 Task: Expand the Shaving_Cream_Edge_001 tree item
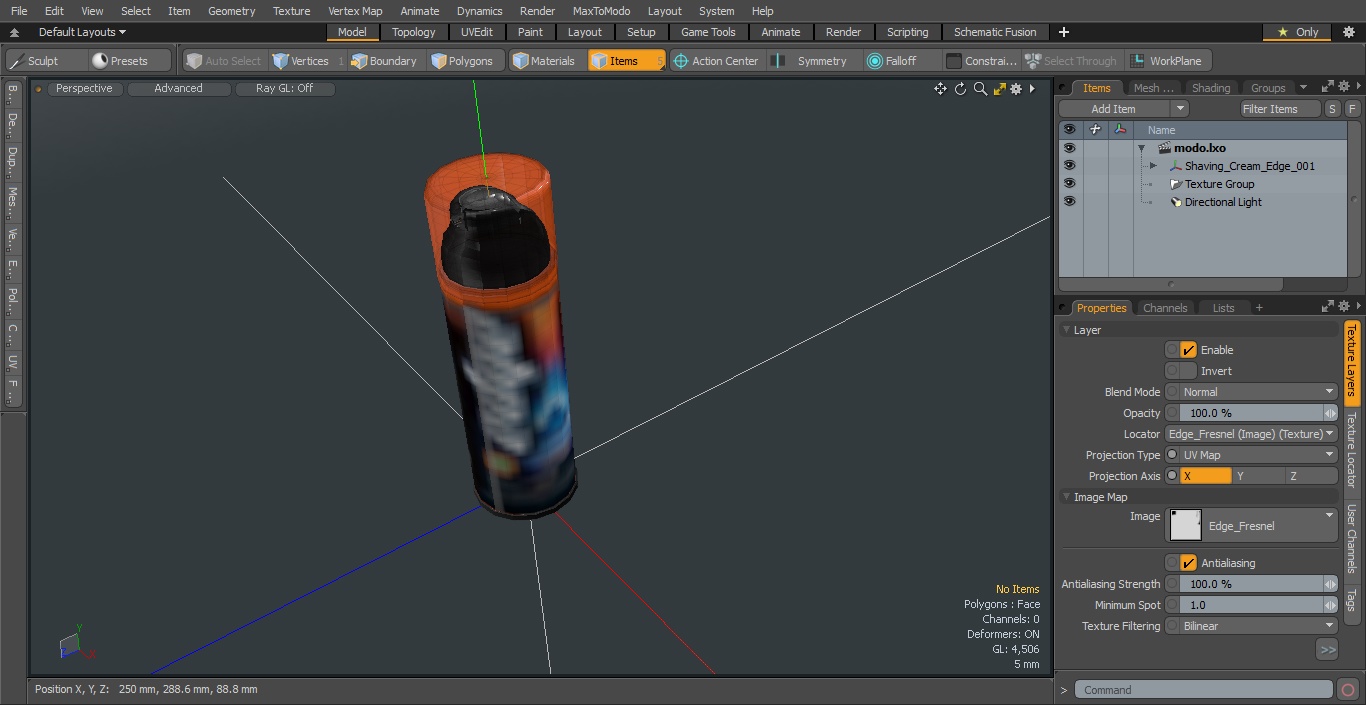(1153, 166)
